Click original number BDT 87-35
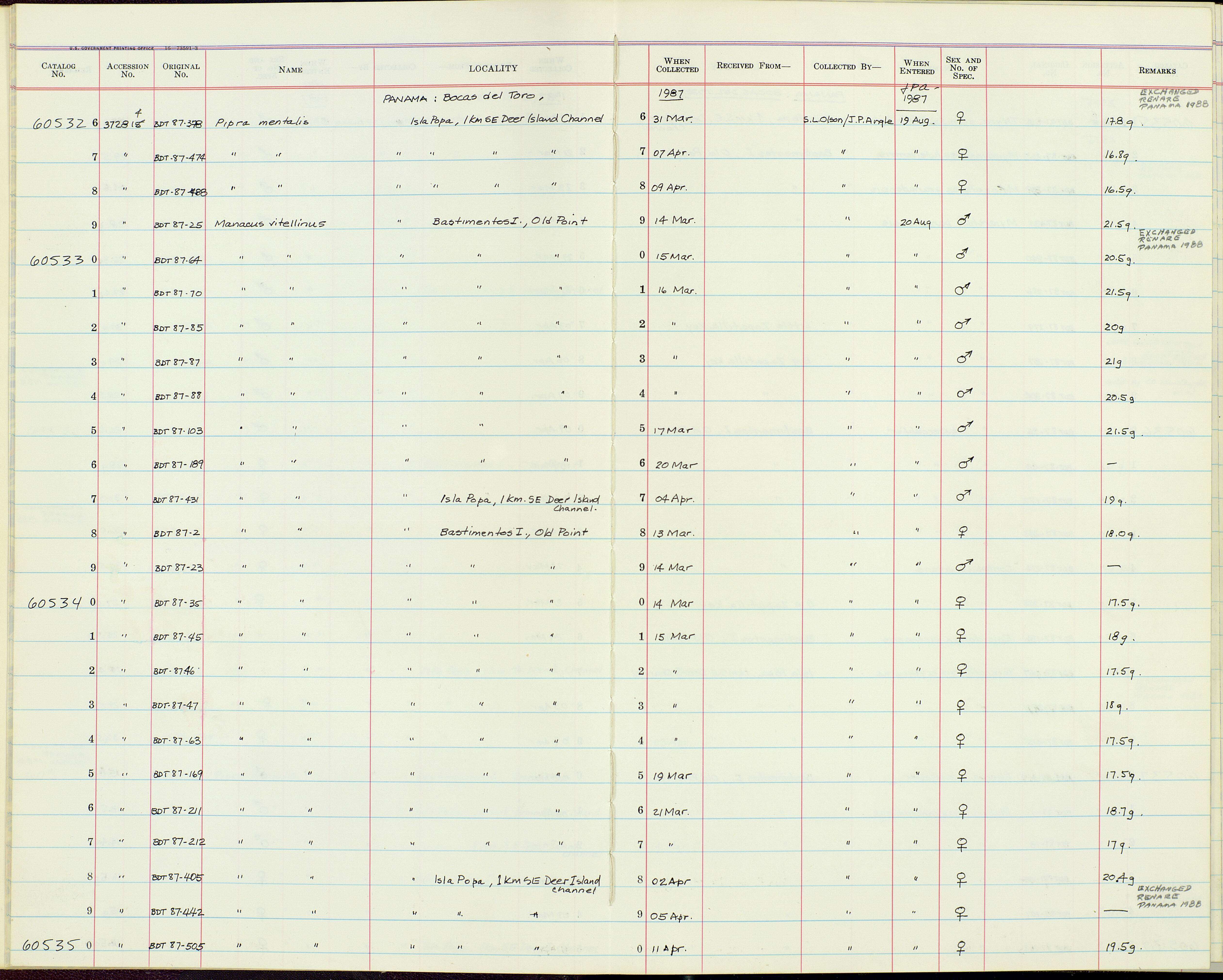This screenshot has height=980, width=1223. click(178, 603)
